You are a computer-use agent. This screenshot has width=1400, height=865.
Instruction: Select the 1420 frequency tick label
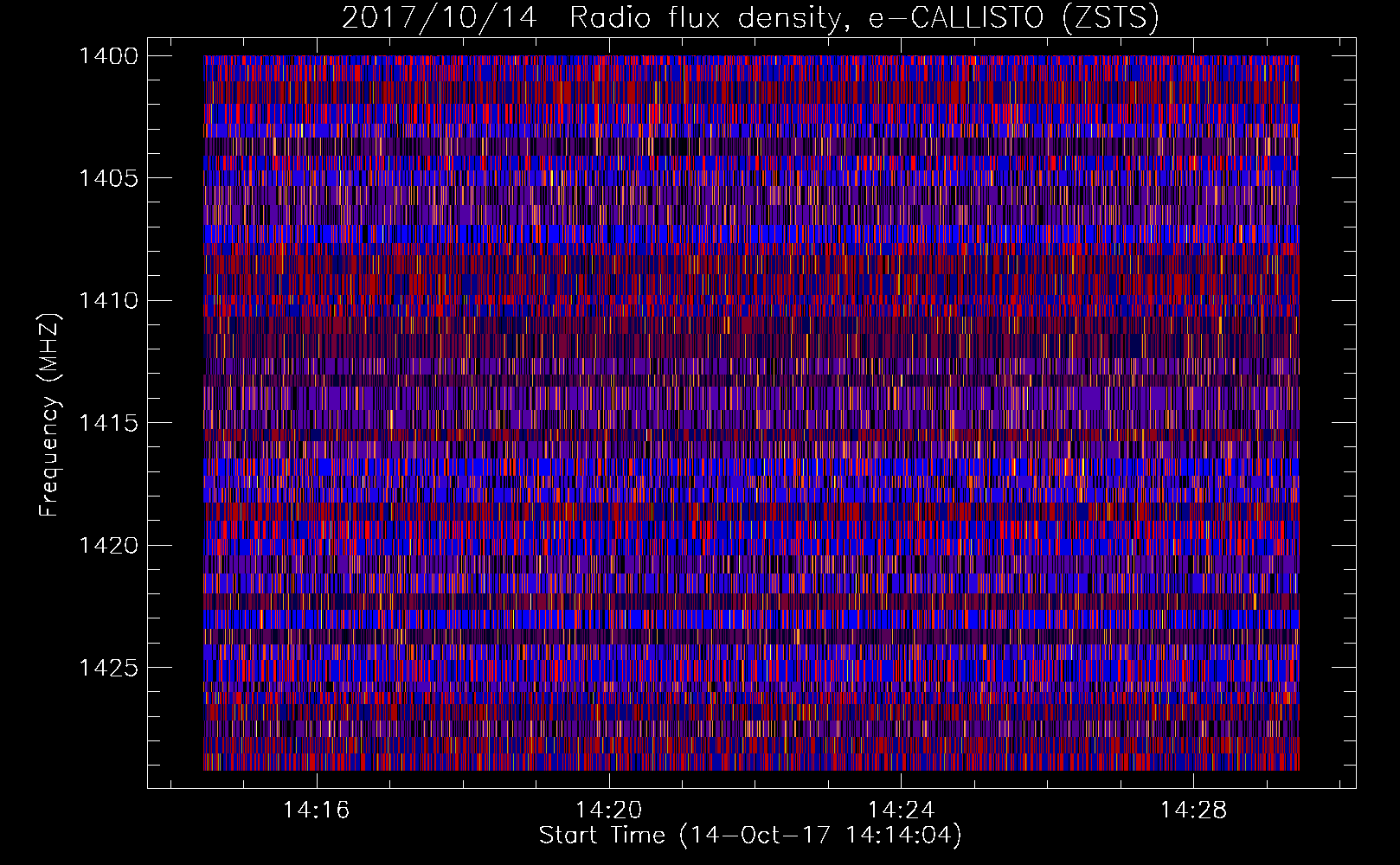coord(108,546)
